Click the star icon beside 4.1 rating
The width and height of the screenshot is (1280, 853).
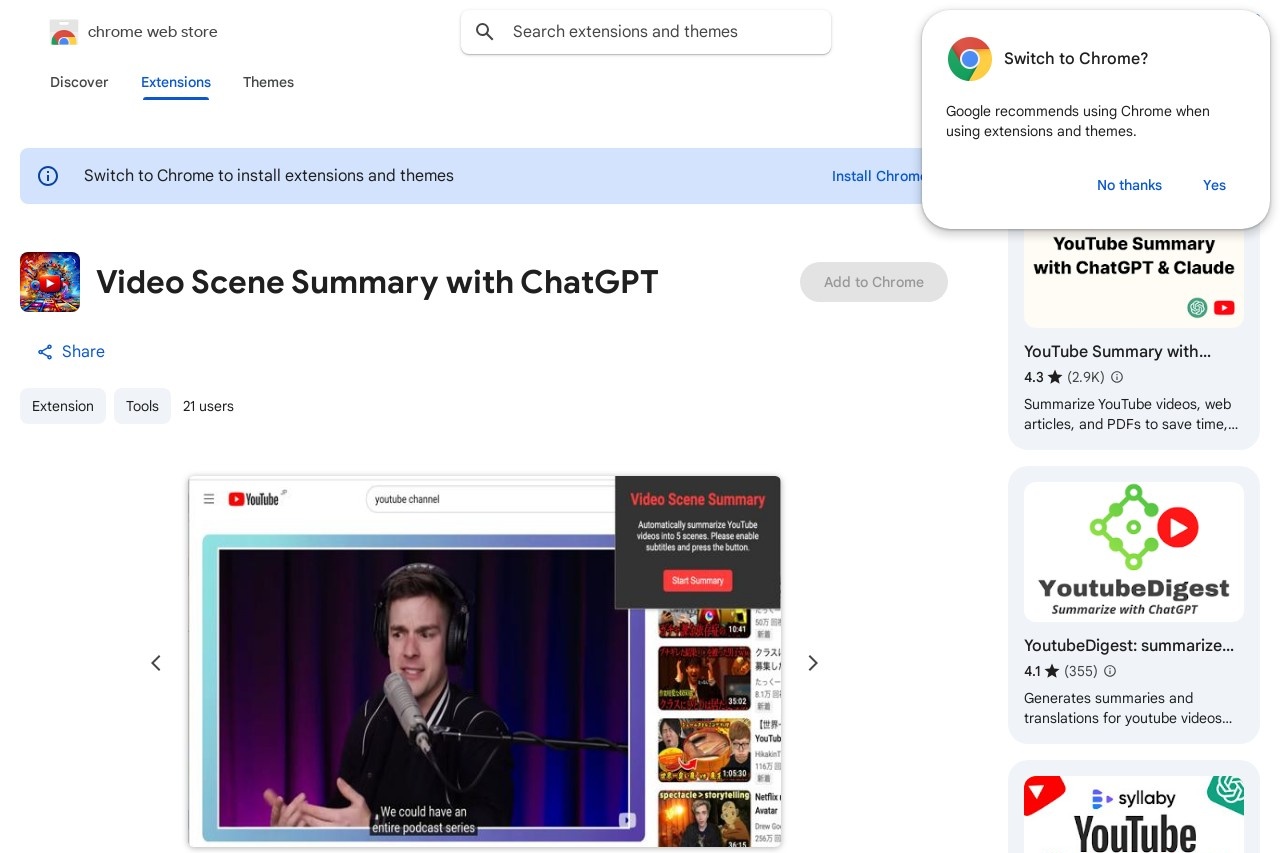[x=1054, y=672]
